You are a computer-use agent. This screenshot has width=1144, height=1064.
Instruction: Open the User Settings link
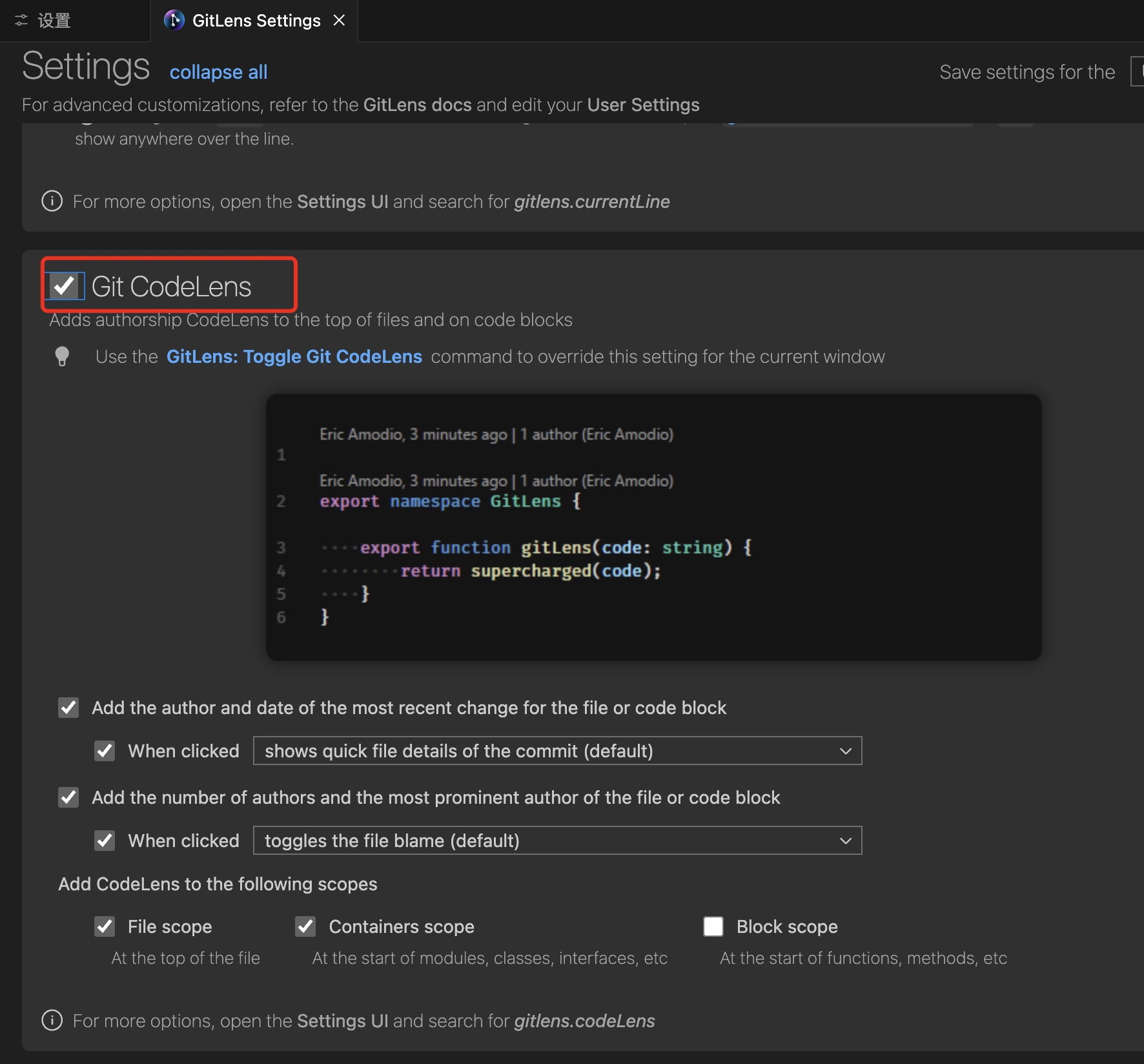point(644,105)
